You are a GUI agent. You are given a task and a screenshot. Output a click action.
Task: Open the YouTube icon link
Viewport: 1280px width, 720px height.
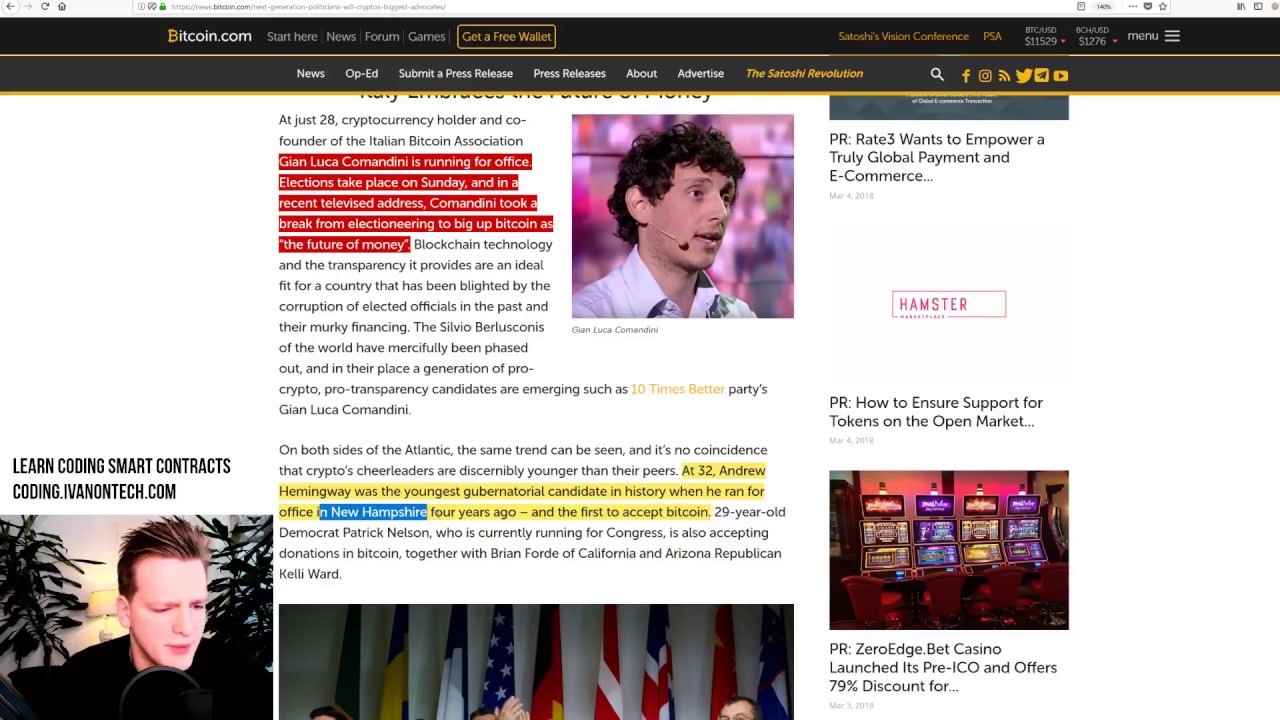tap(1061, 76)
